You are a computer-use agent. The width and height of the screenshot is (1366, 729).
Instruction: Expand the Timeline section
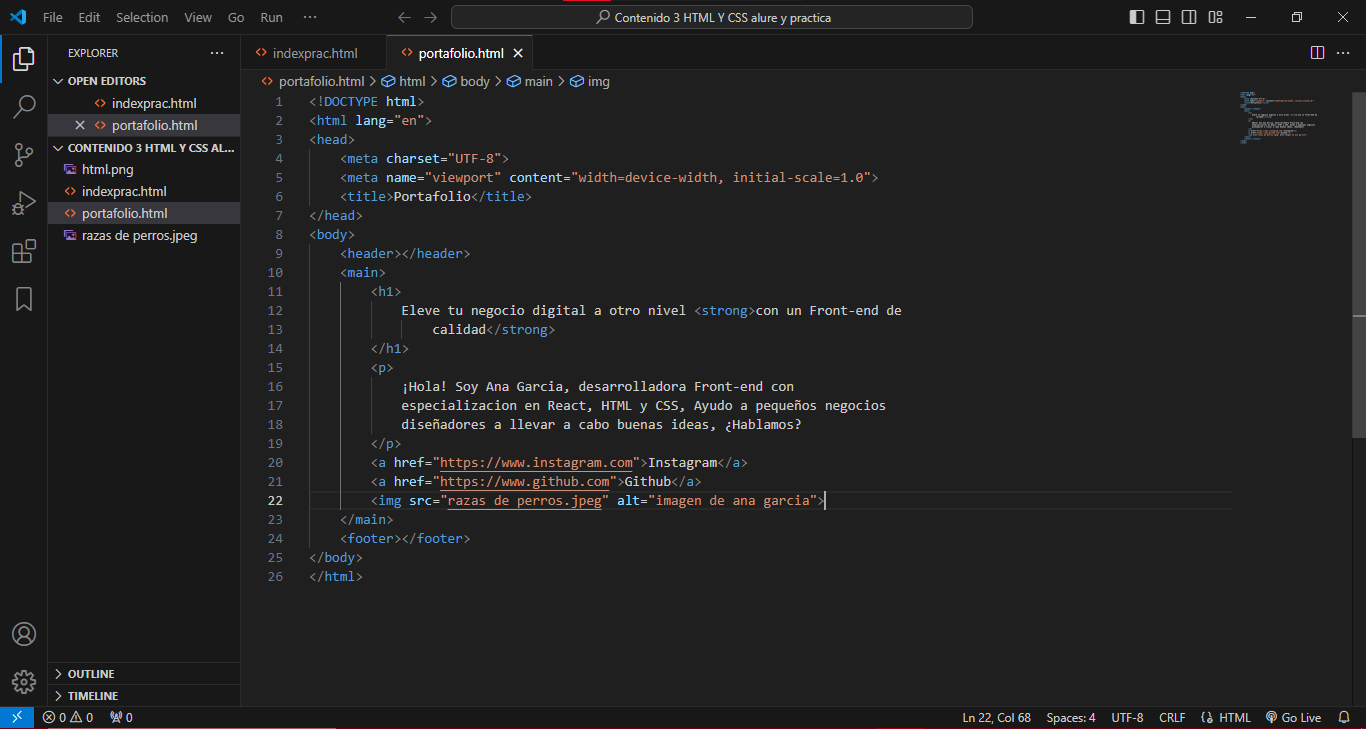144,696
